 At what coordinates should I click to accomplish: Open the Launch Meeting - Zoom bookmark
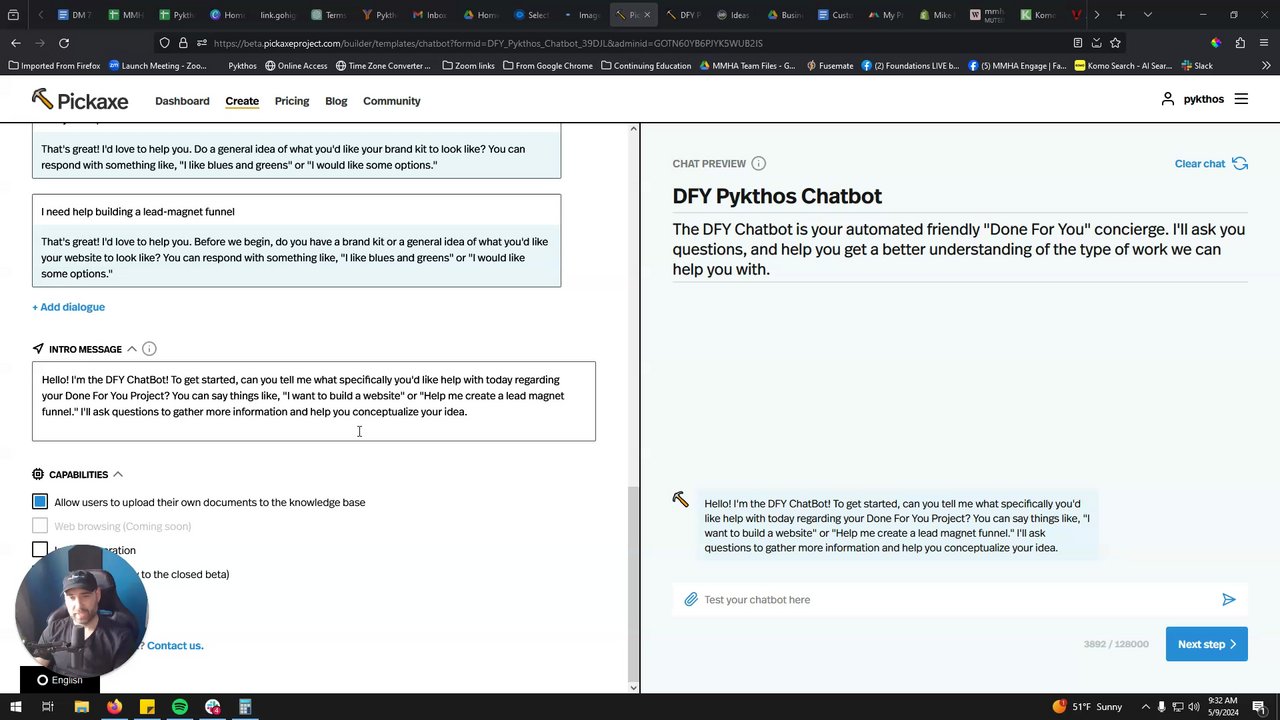point(158,66)
